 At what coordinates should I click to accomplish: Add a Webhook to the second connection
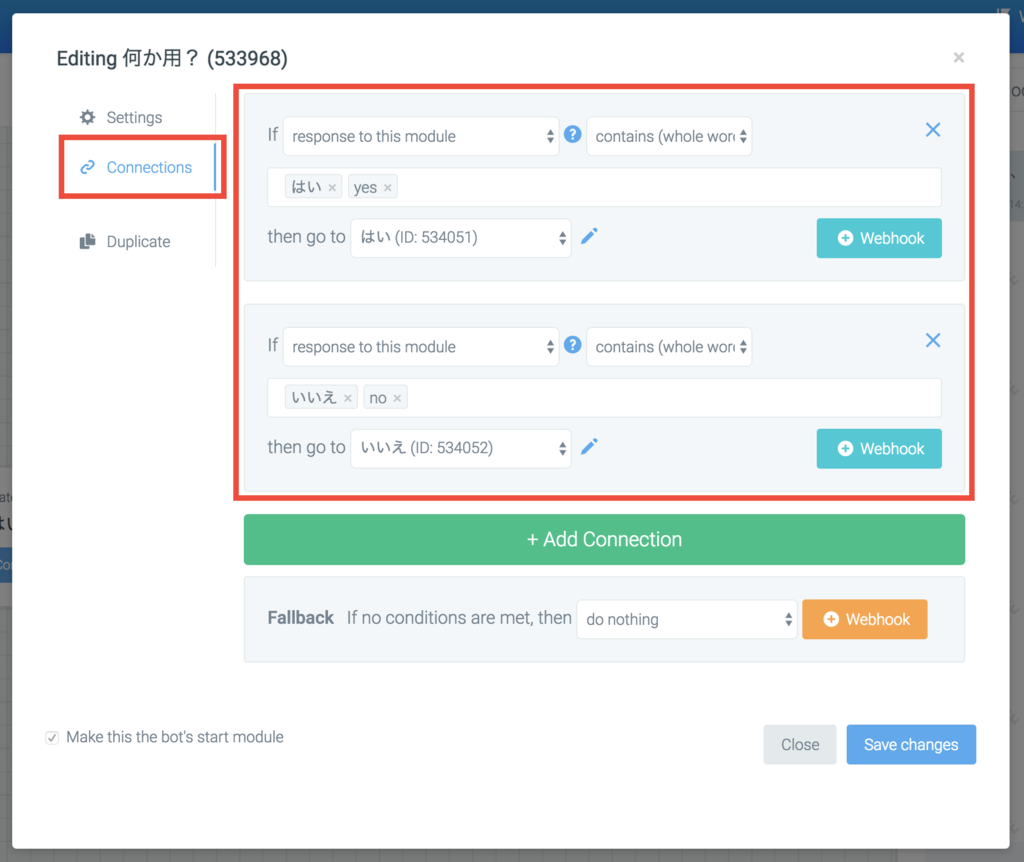[879, 449]
